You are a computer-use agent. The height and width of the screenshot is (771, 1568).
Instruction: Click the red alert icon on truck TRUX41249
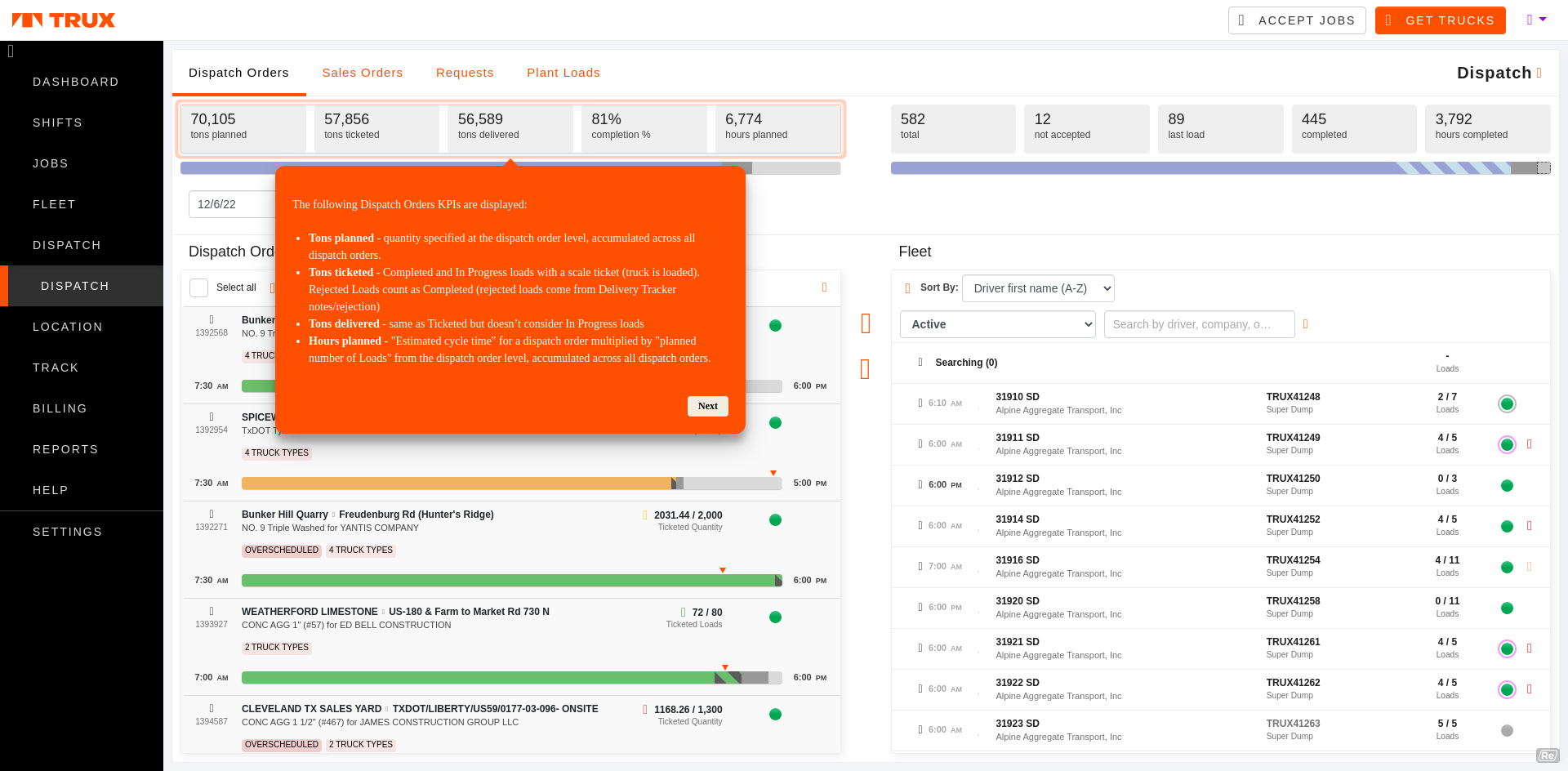[x=1530, y=445]
